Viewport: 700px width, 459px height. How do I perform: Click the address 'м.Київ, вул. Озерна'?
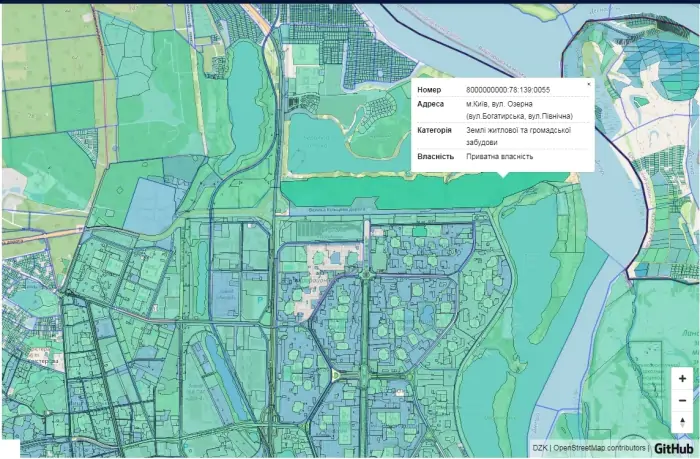tap(499, 104)
